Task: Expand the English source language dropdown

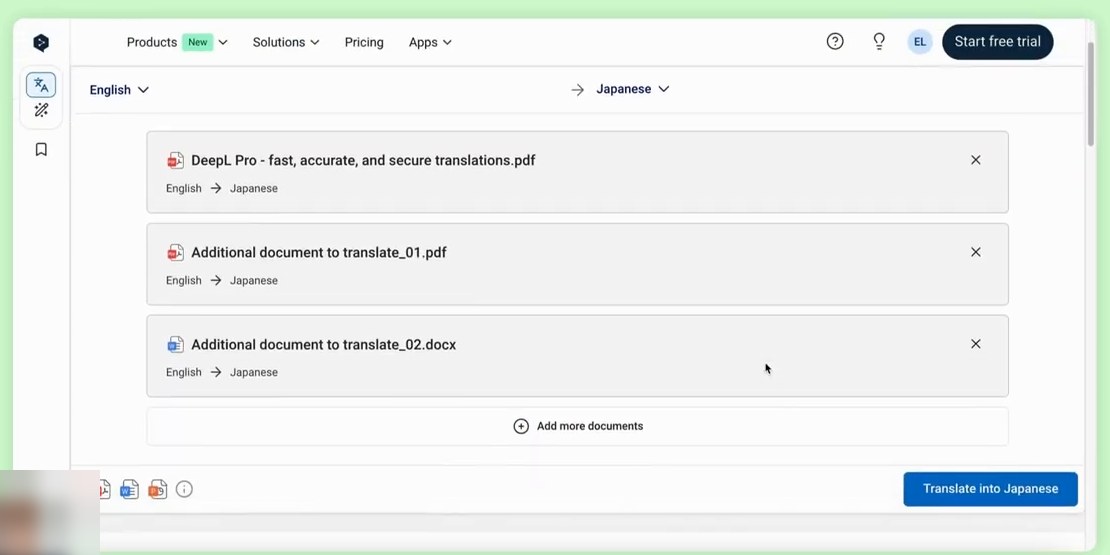Action: tap(119, 90)
